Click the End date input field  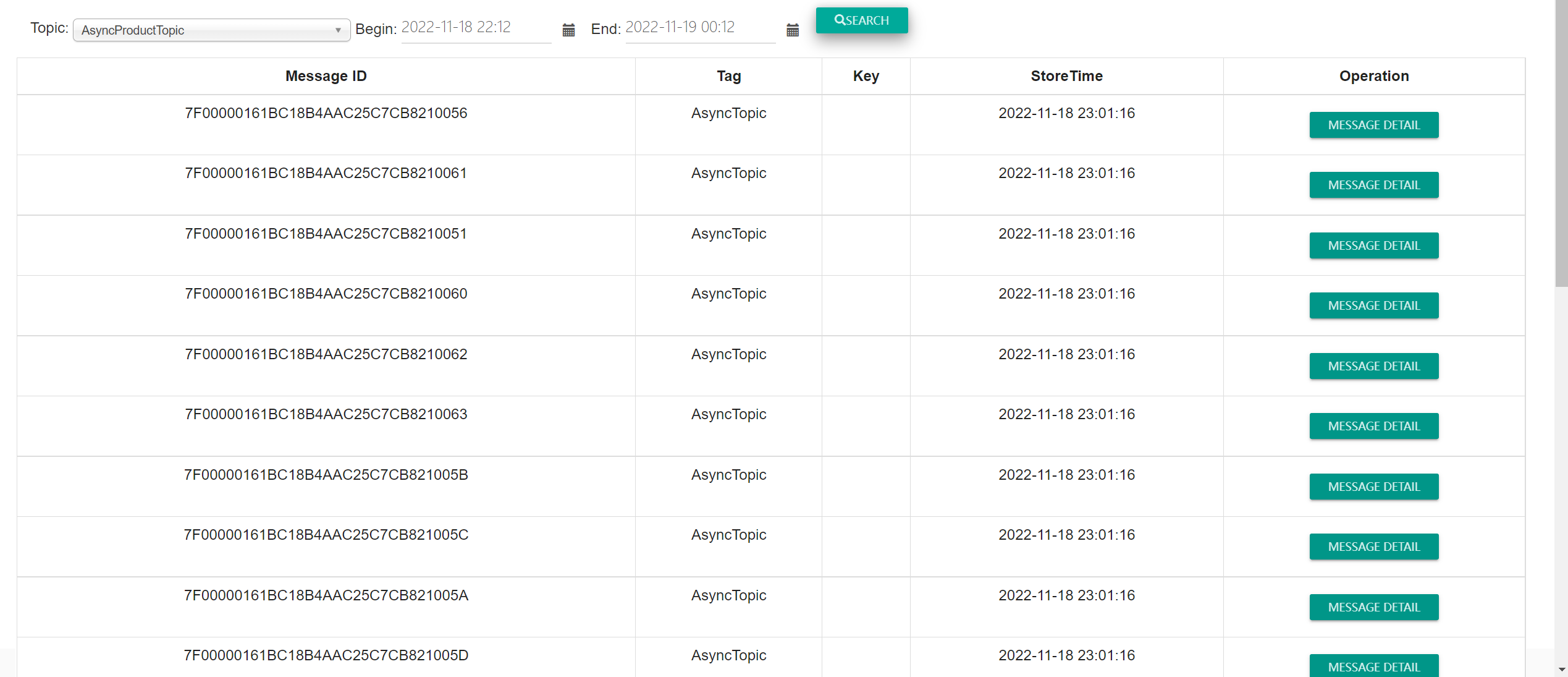pyautogui.click(x=699, y=28)
